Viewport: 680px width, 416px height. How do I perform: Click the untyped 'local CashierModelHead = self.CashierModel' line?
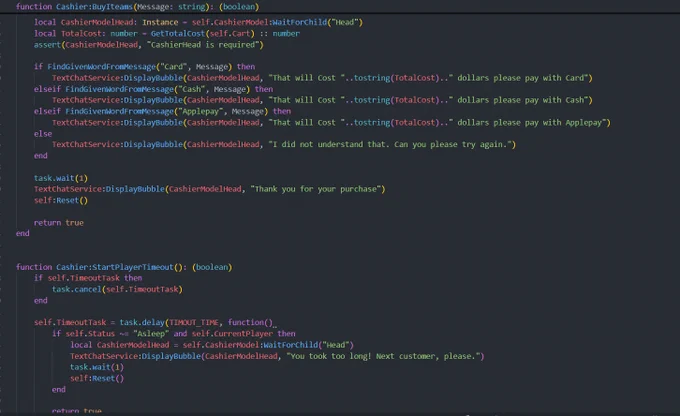212,345
